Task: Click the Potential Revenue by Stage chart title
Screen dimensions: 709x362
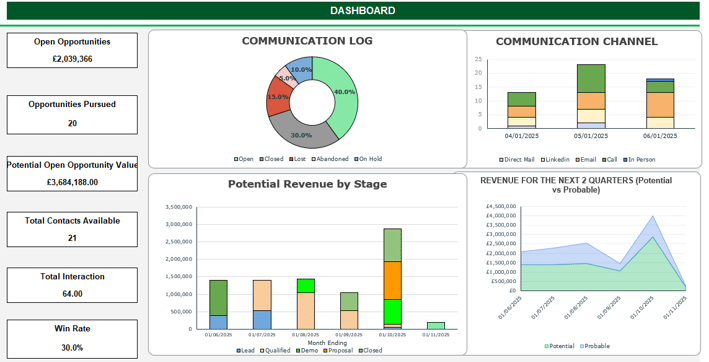Action: click(307, 184)
